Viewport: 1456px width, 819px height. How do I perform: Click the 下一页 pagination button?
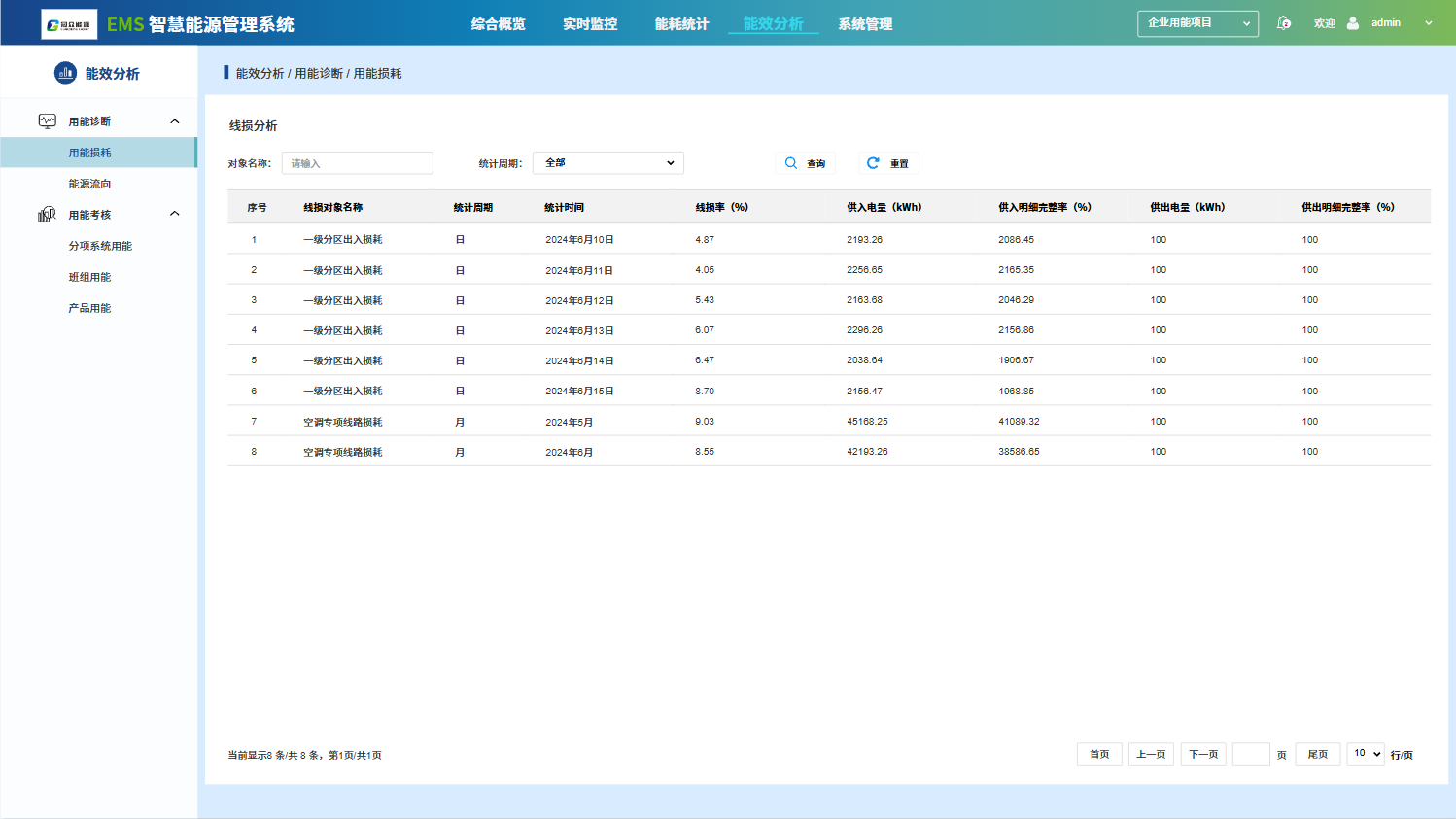[x=1203, y=755]
